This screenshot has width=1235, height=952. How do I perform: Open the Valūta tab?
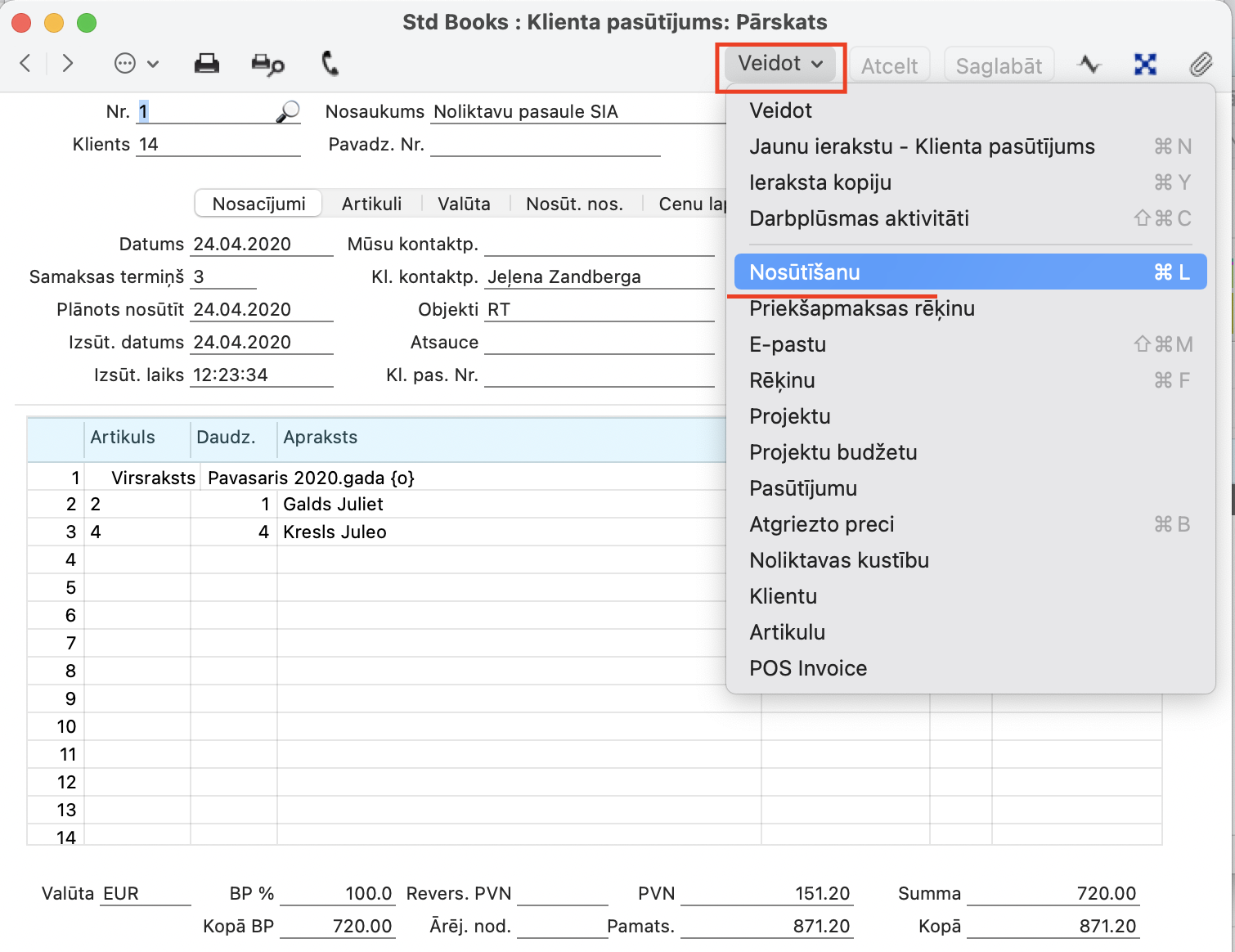(x=464, y=204)
